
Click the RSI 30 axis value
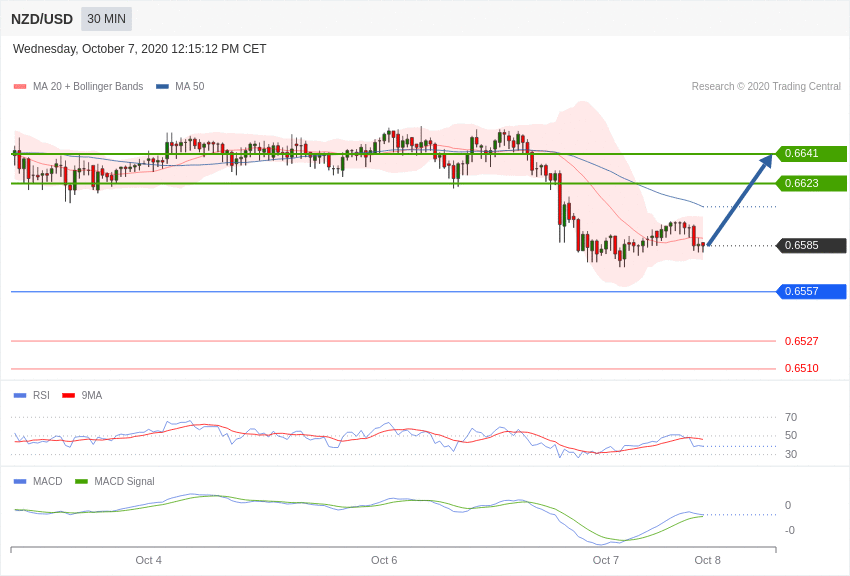tap(791, 454)
